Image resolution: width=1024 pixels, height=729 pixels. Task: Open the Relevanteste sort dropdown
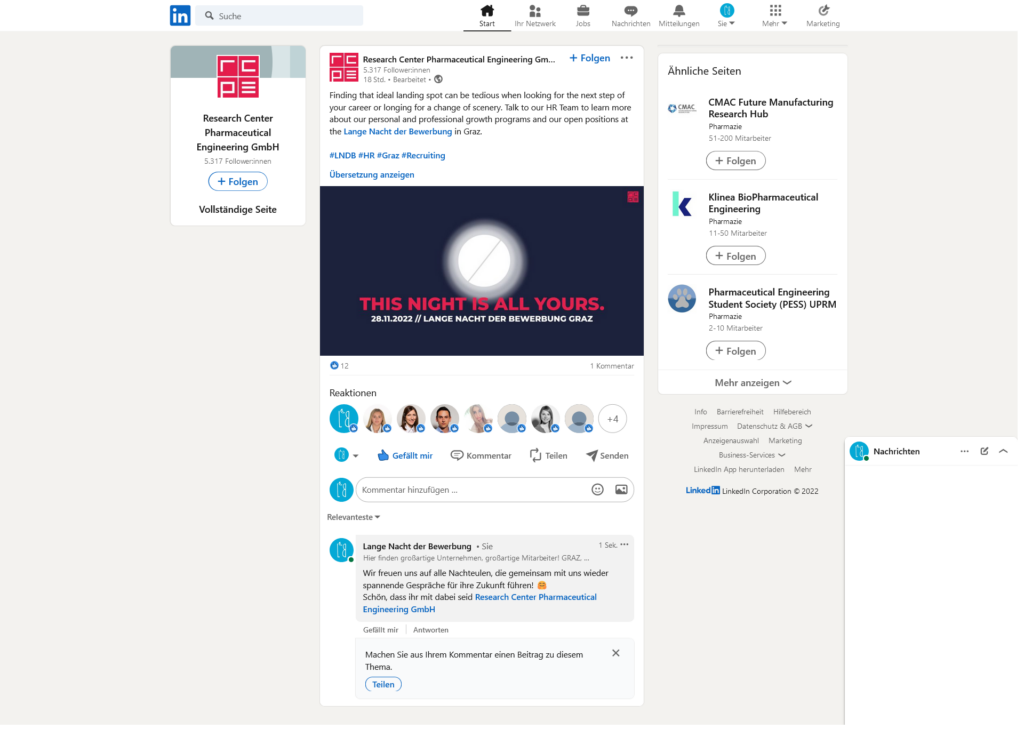point(353,517)
